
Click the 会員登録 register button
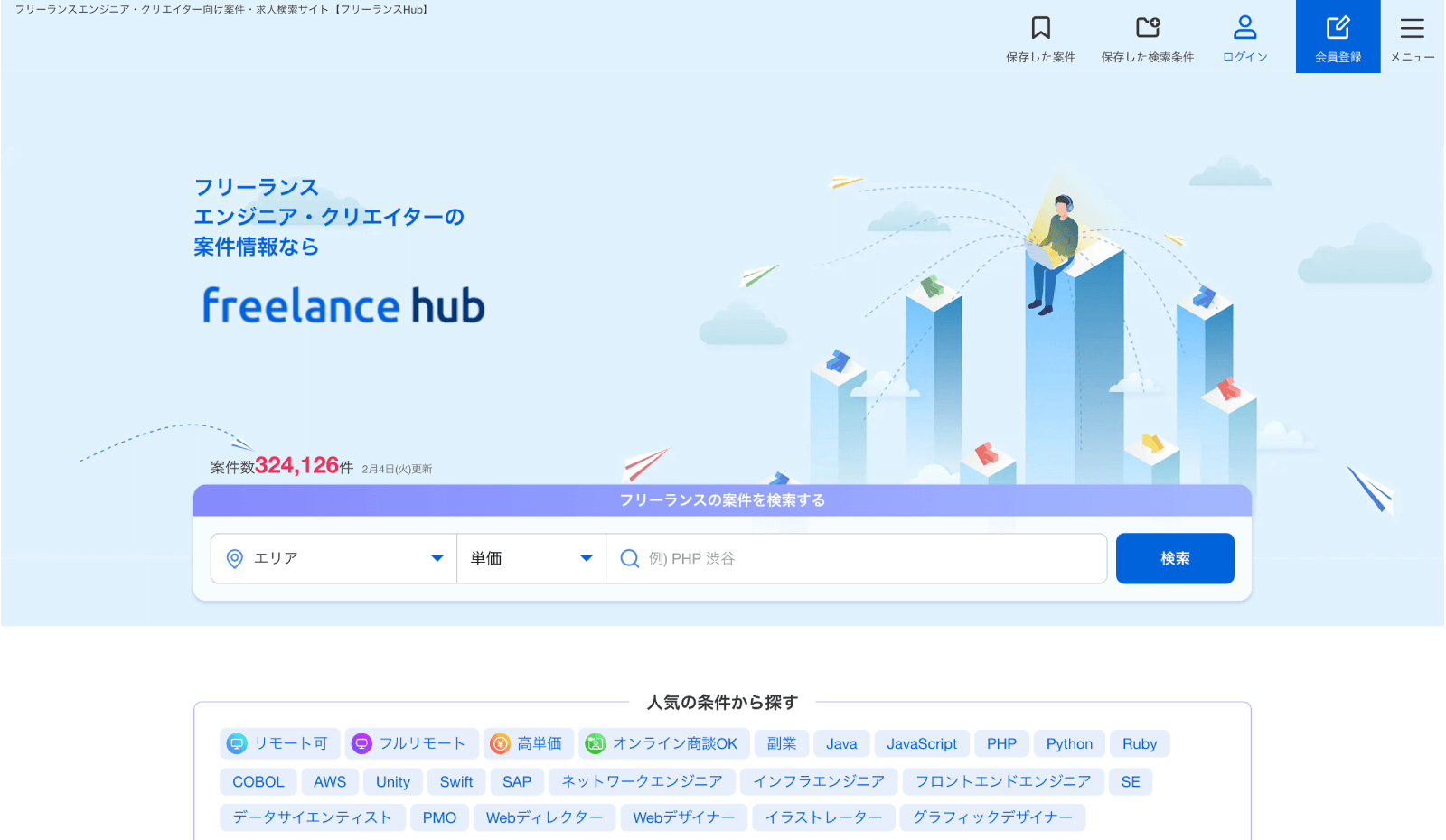1338,36
